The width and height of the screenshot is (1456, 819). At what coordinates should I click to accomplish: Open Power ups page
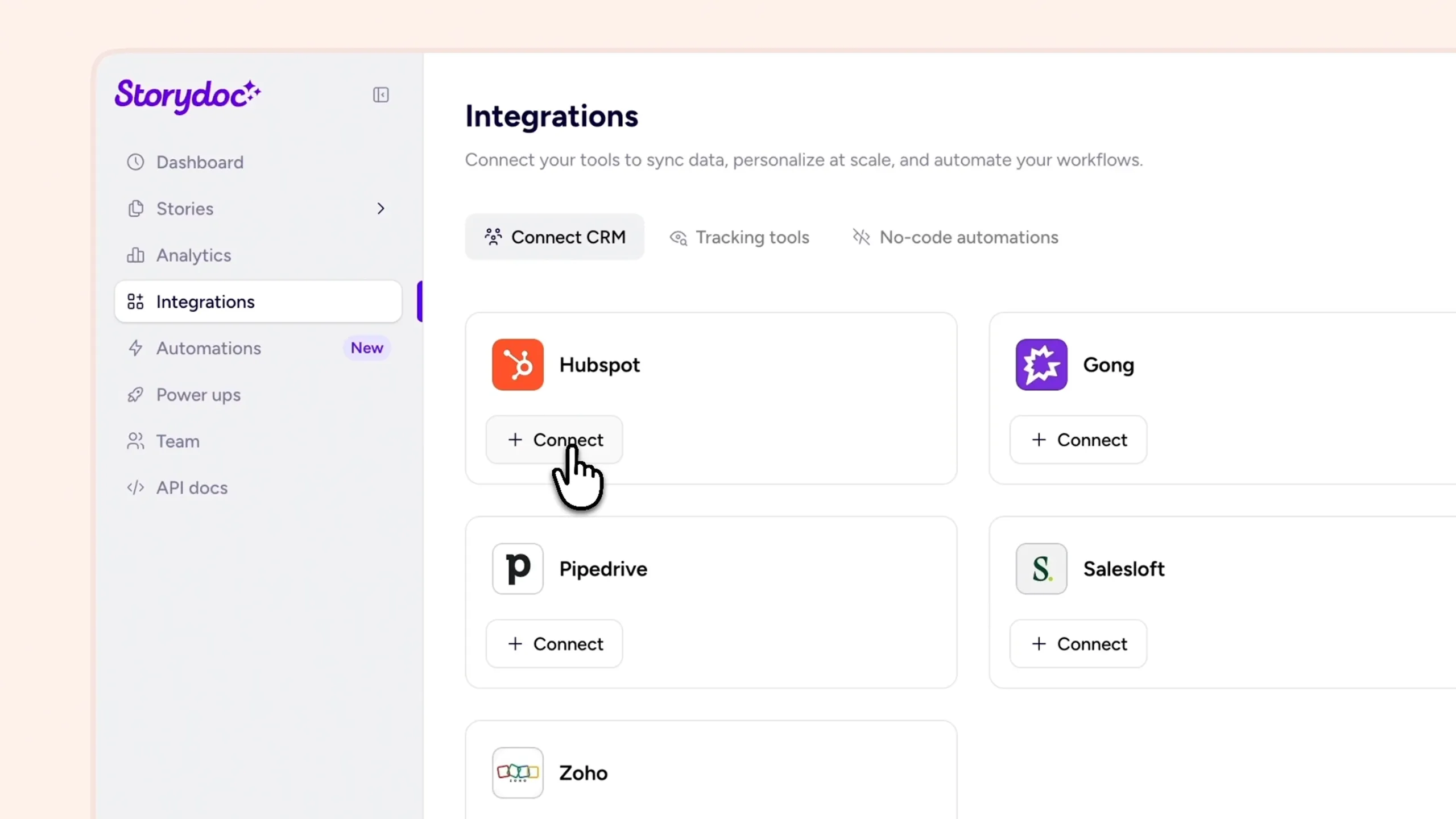tap(258, 395)
